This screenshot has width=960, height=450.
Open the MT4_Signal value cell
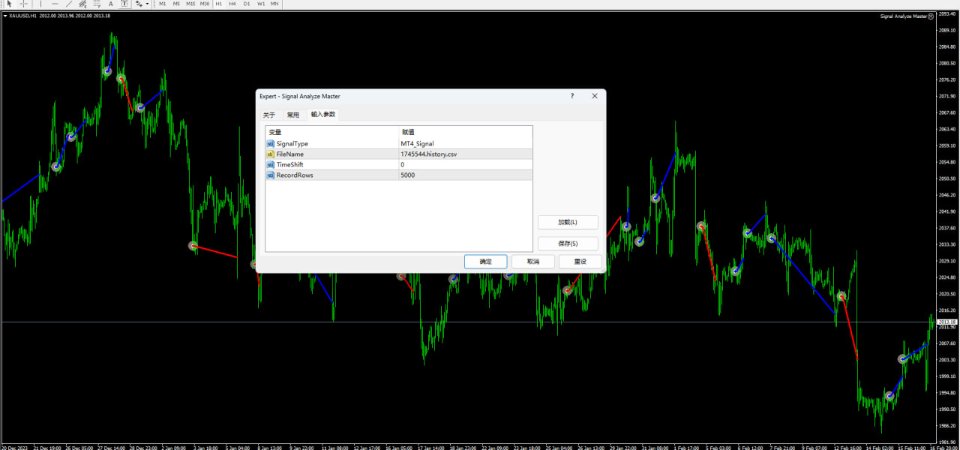pyautogui.click(x=465, y=143)
